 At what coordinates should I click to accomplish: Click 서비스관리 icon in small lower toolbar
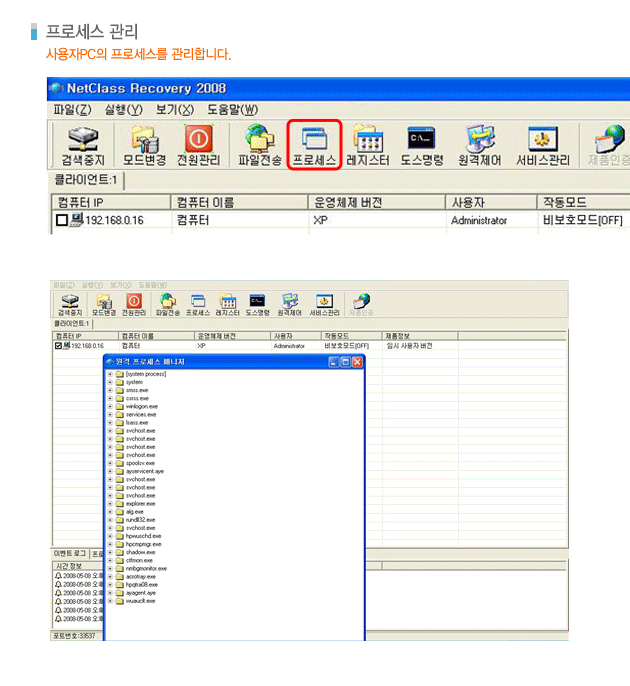[325, 305]
